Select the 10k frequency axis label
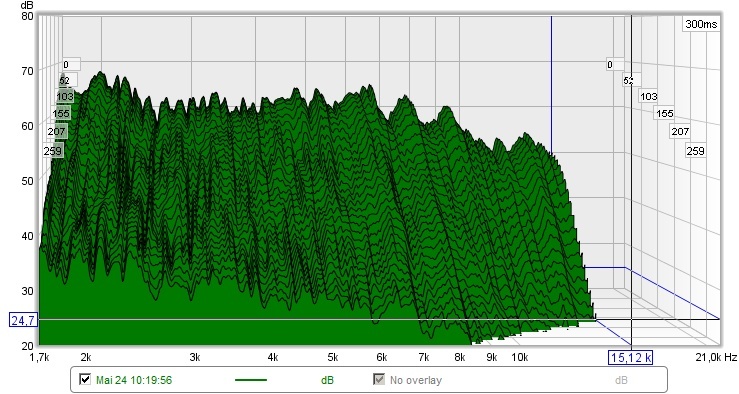 [x=519, y=357]
